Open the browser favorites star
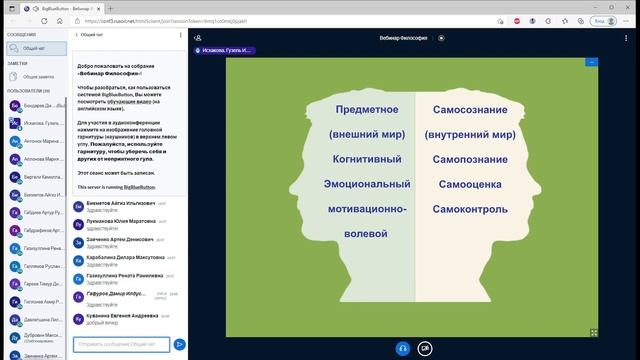 point(565,21)
